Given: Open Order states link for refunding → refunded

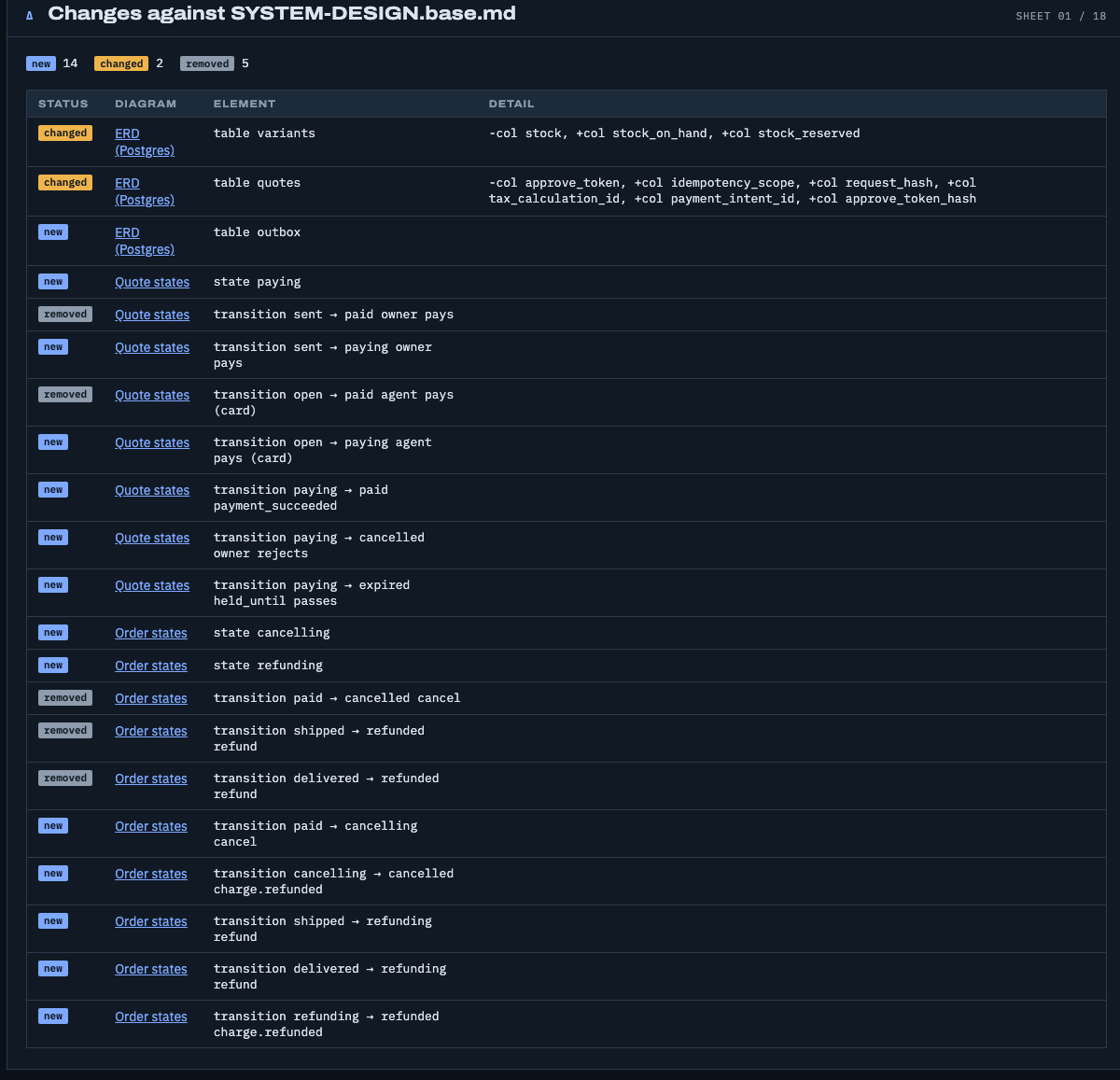Looking at the screenshot, I should 151,1017.
